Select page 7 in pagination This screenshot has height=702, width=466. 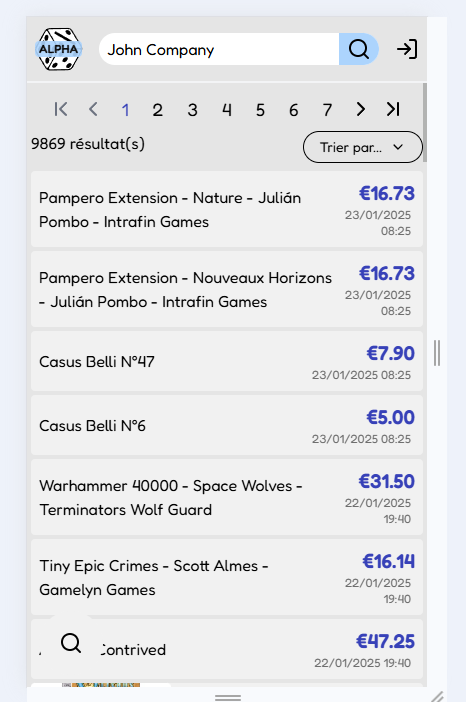327,110
